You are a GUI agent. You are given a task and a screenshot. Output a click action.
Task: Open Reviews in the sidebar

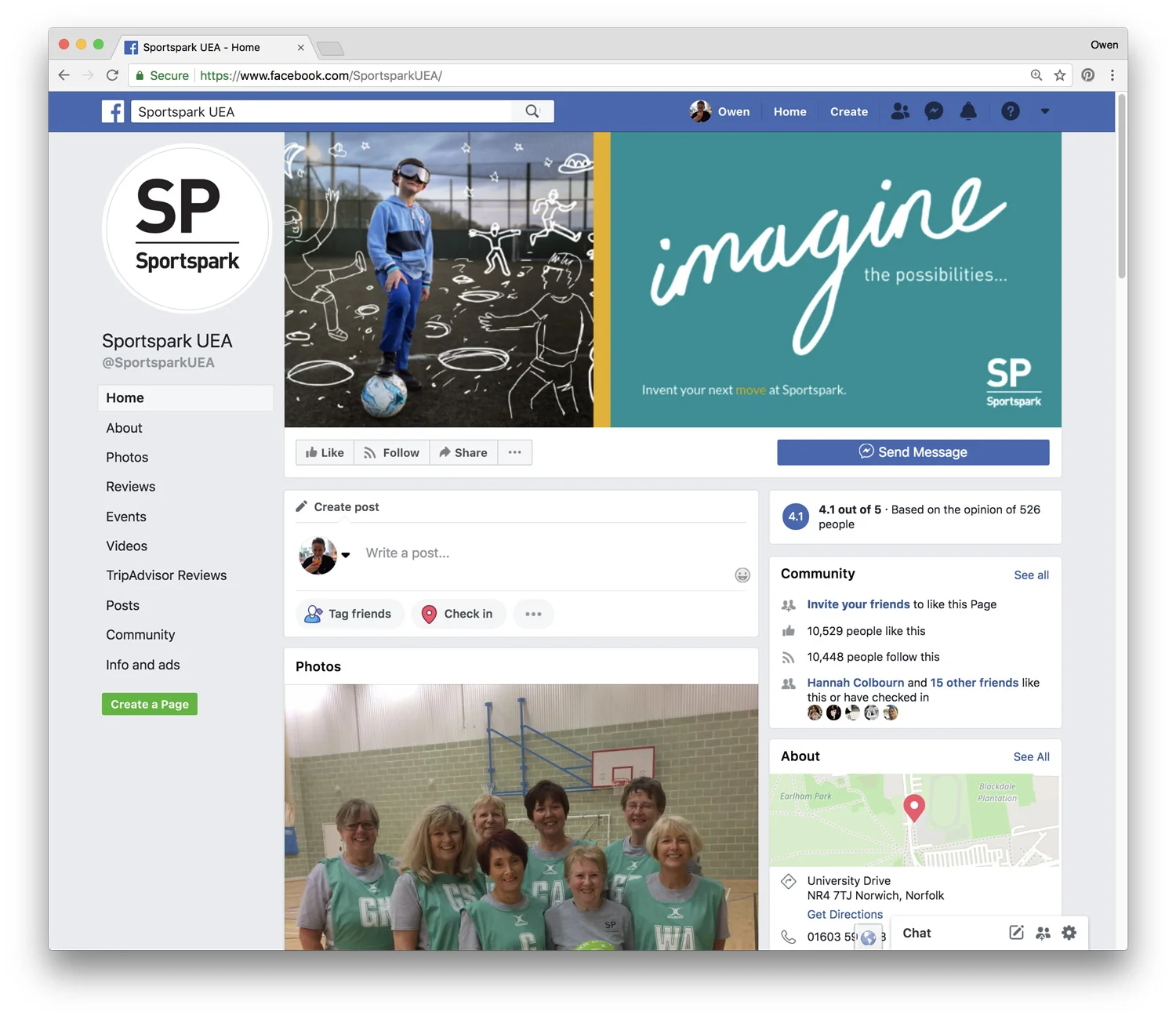[x=131, y=487]
